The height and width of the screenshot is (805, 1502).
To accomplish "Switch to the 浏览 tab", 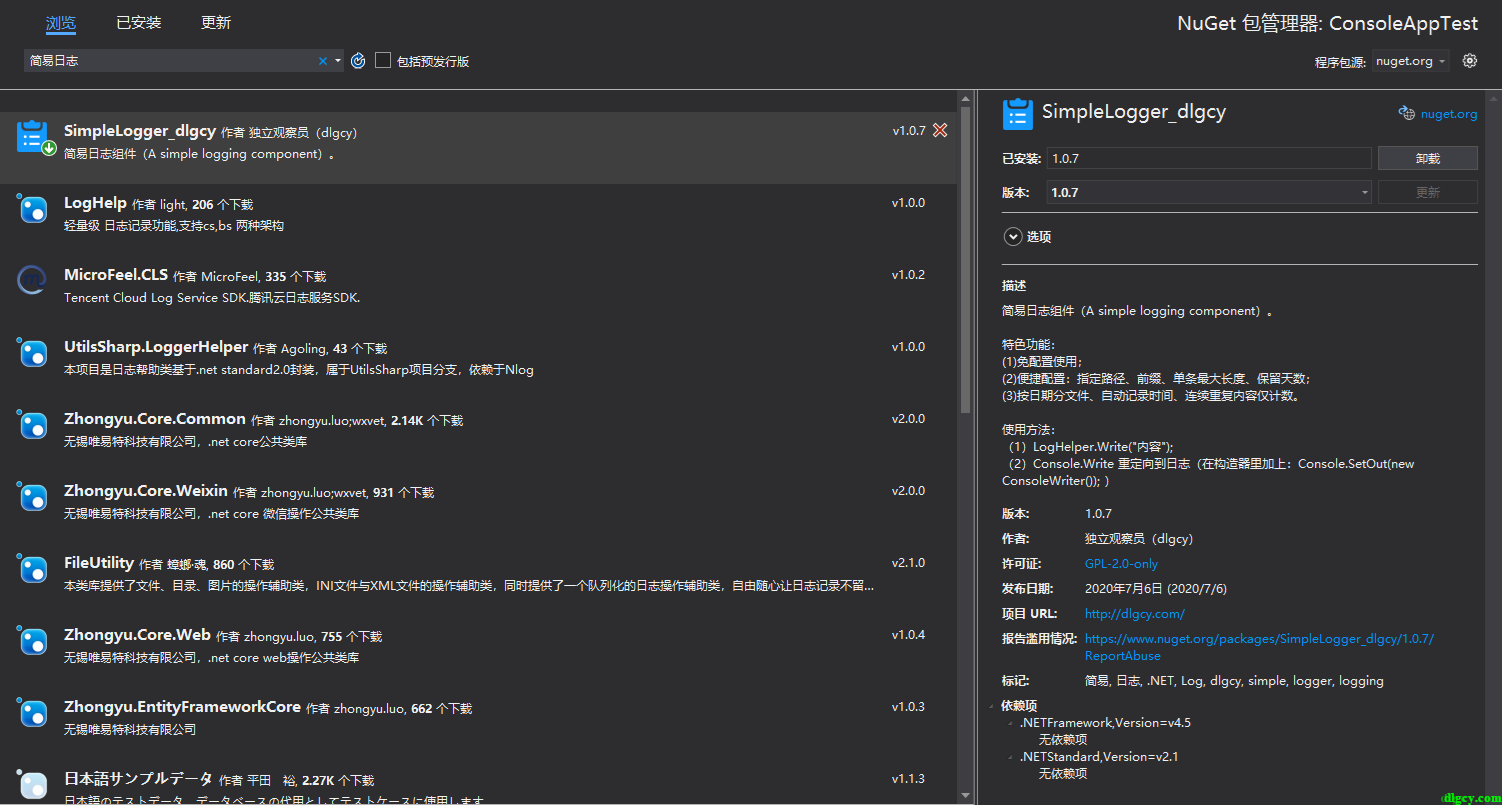I will (61, 22).
